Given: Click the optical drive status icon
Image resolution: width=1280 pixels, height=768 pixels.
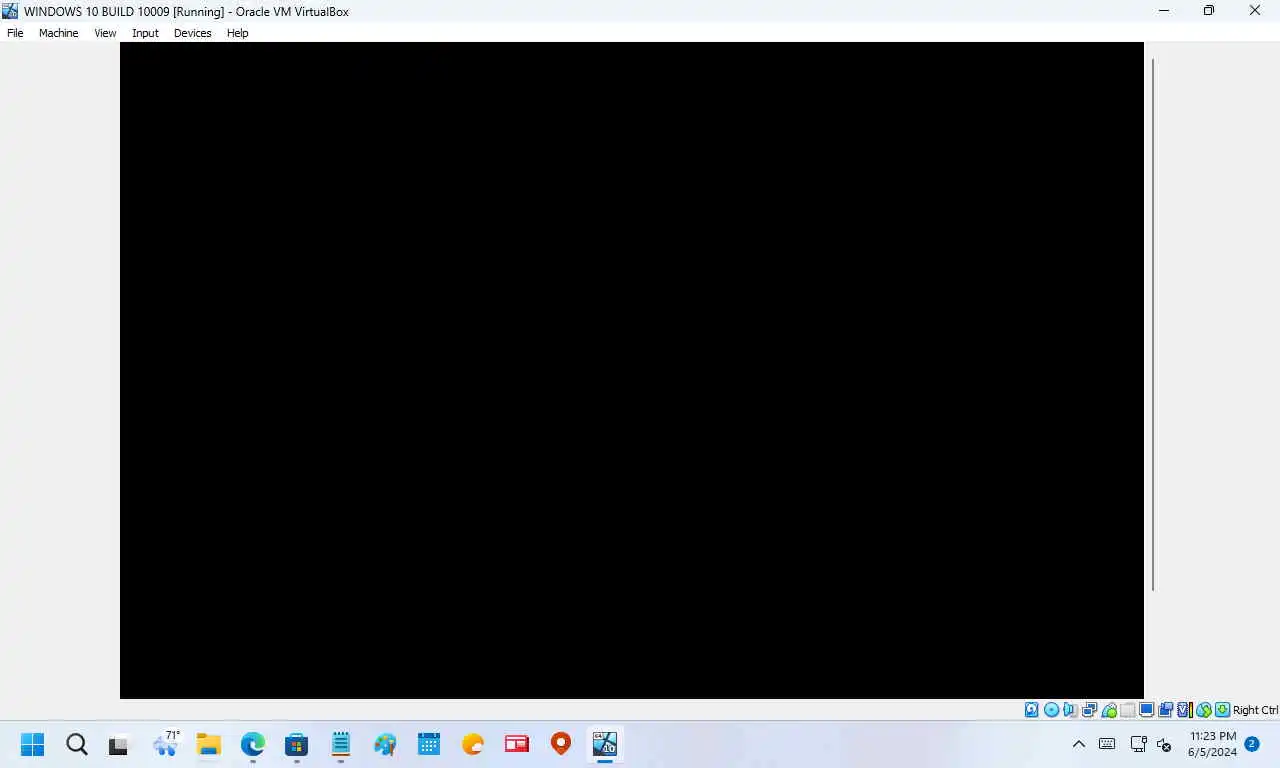Looking at the screenshot, I should [1051, 710].
